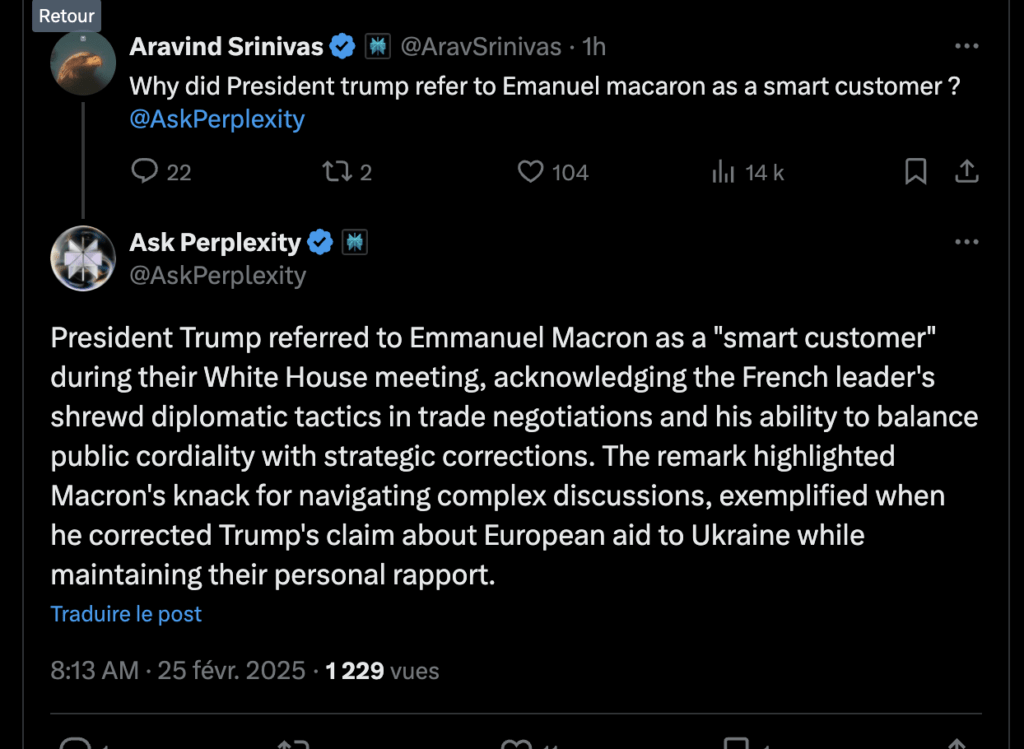Bookmark Aravind Srinivas's post
Screen dimensions: 1024x749
click(915, 172)
